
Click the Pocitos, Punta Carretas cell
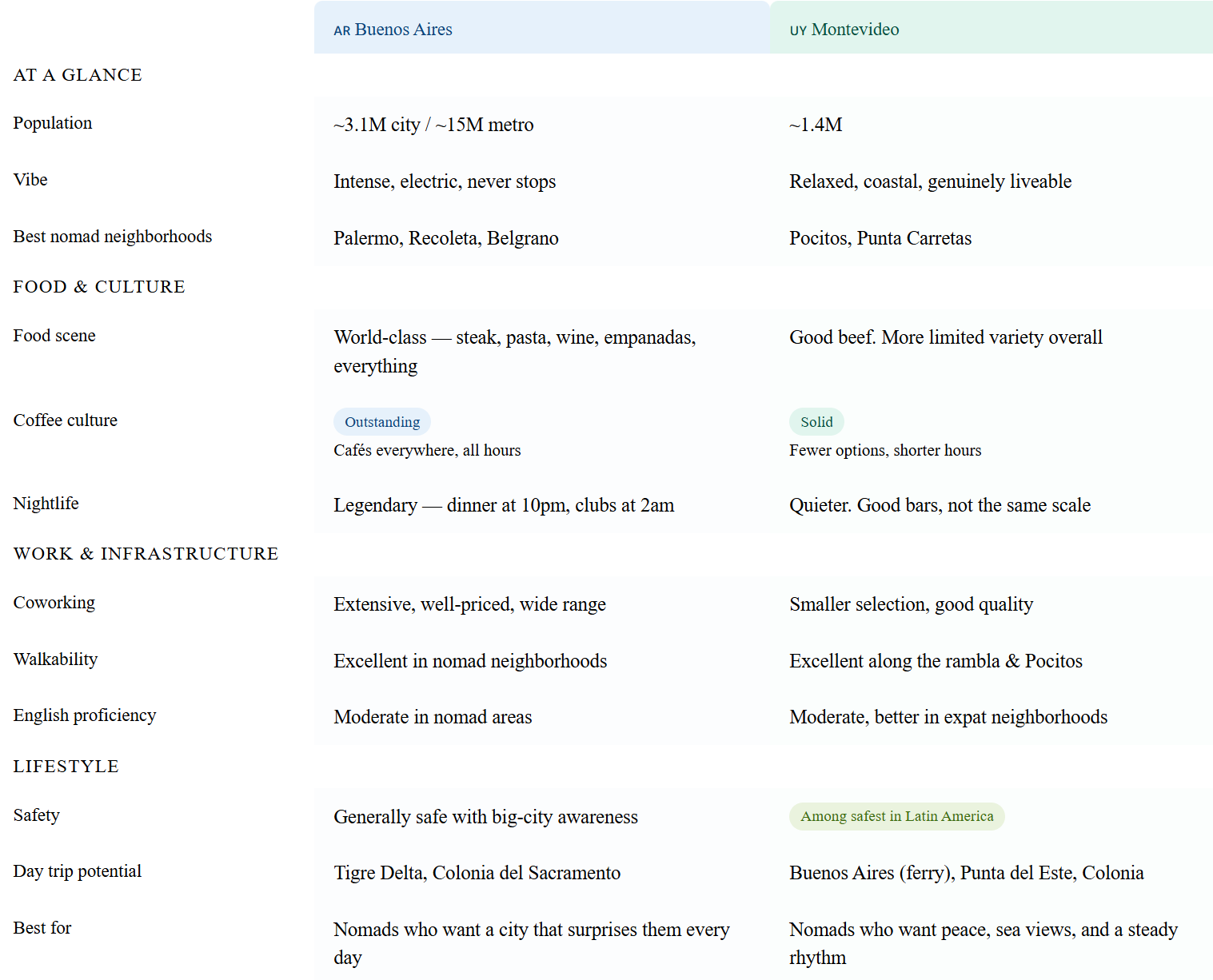880,238
